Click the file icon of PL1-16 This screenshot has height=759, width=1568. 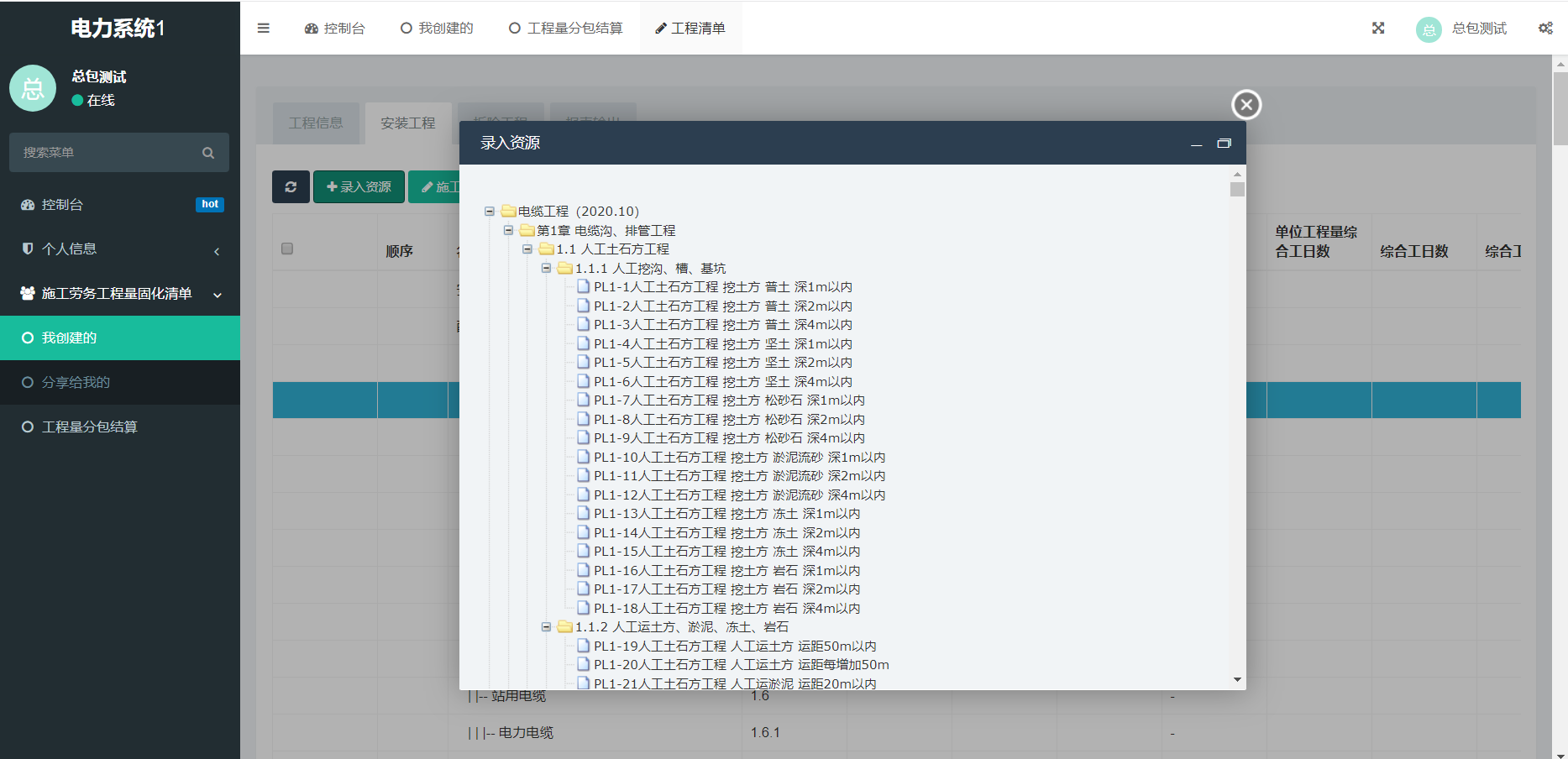pyautogui.click(x=583, y=570)
